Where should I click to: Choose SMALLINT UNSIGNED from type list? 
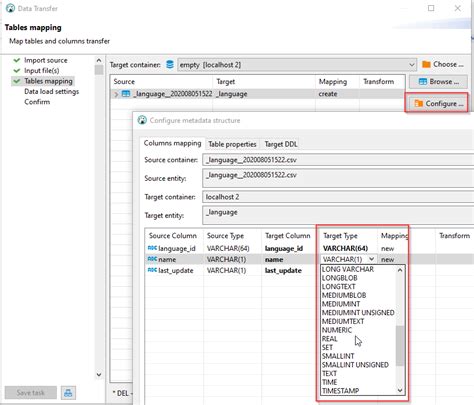355,364
